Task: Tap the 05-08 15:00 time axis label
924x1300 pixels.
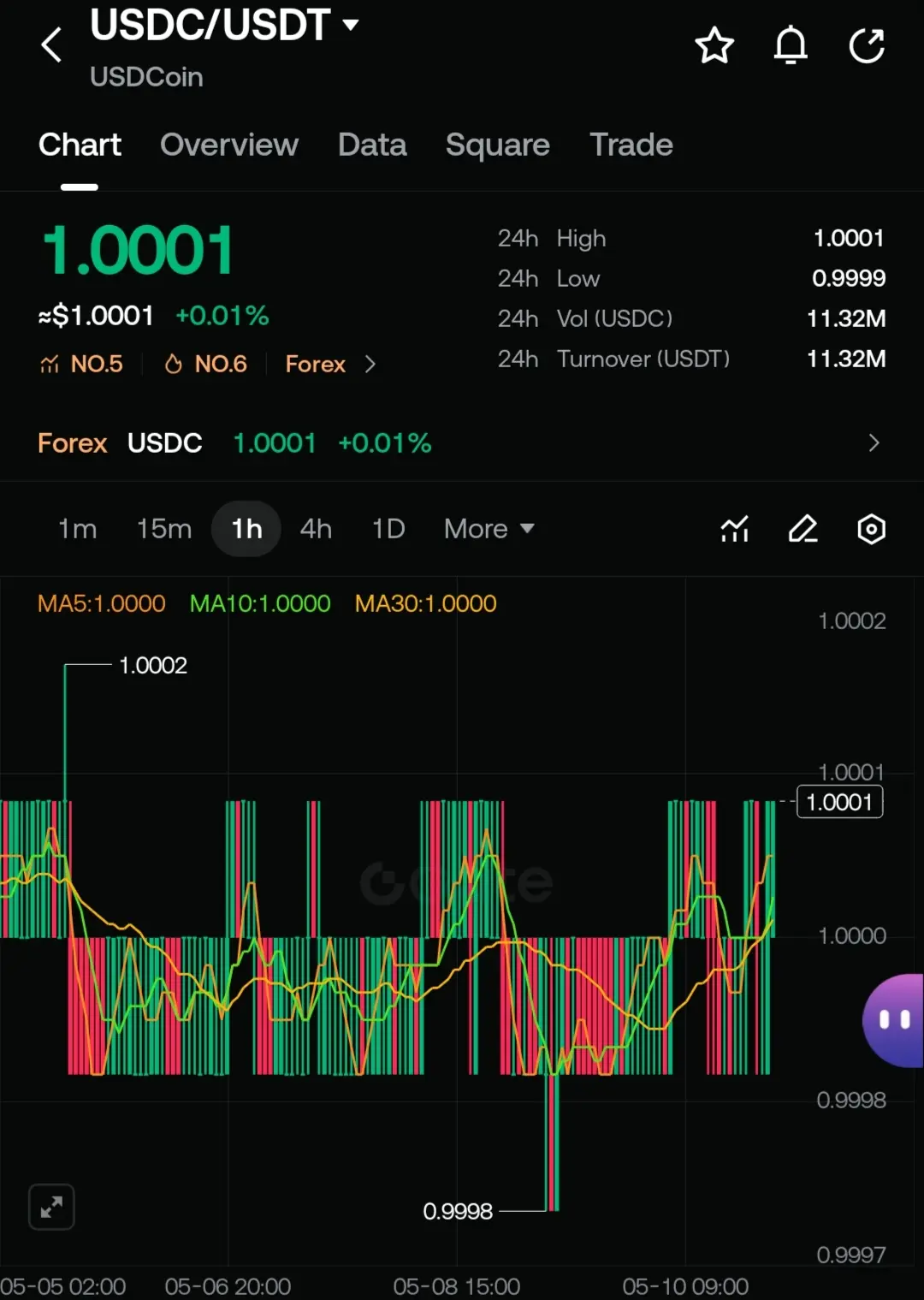Action: coord(456,1286)
